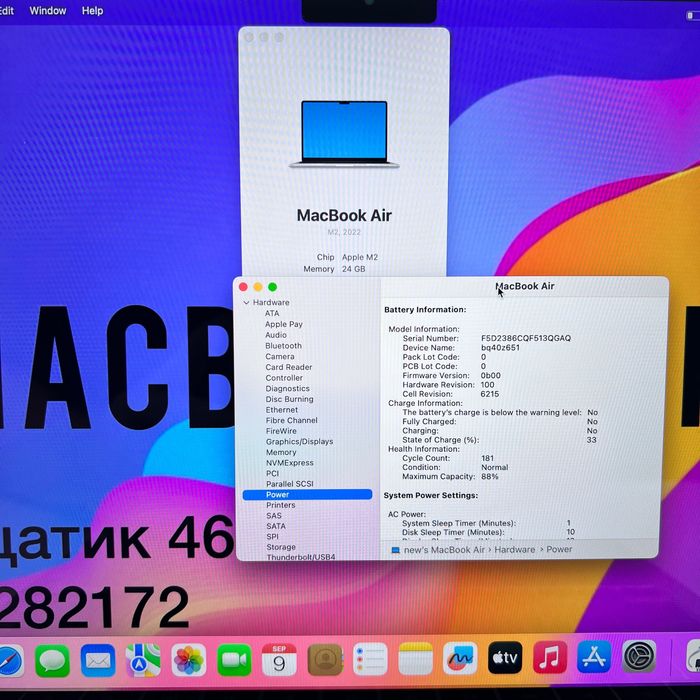The height and width of the screenshot is (700, 700).
Task: Click Power in the path bar
Action: (559, 549)
